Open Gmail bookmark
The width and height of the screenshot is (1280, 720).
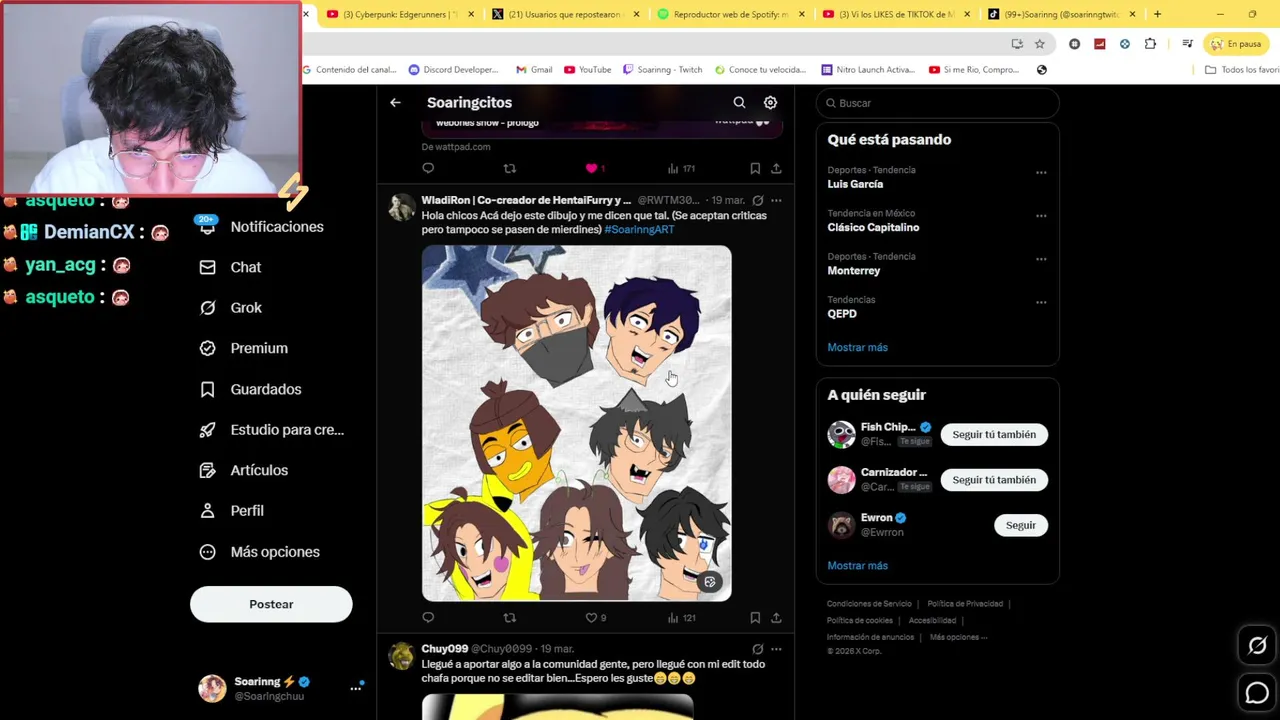(534, 70)
